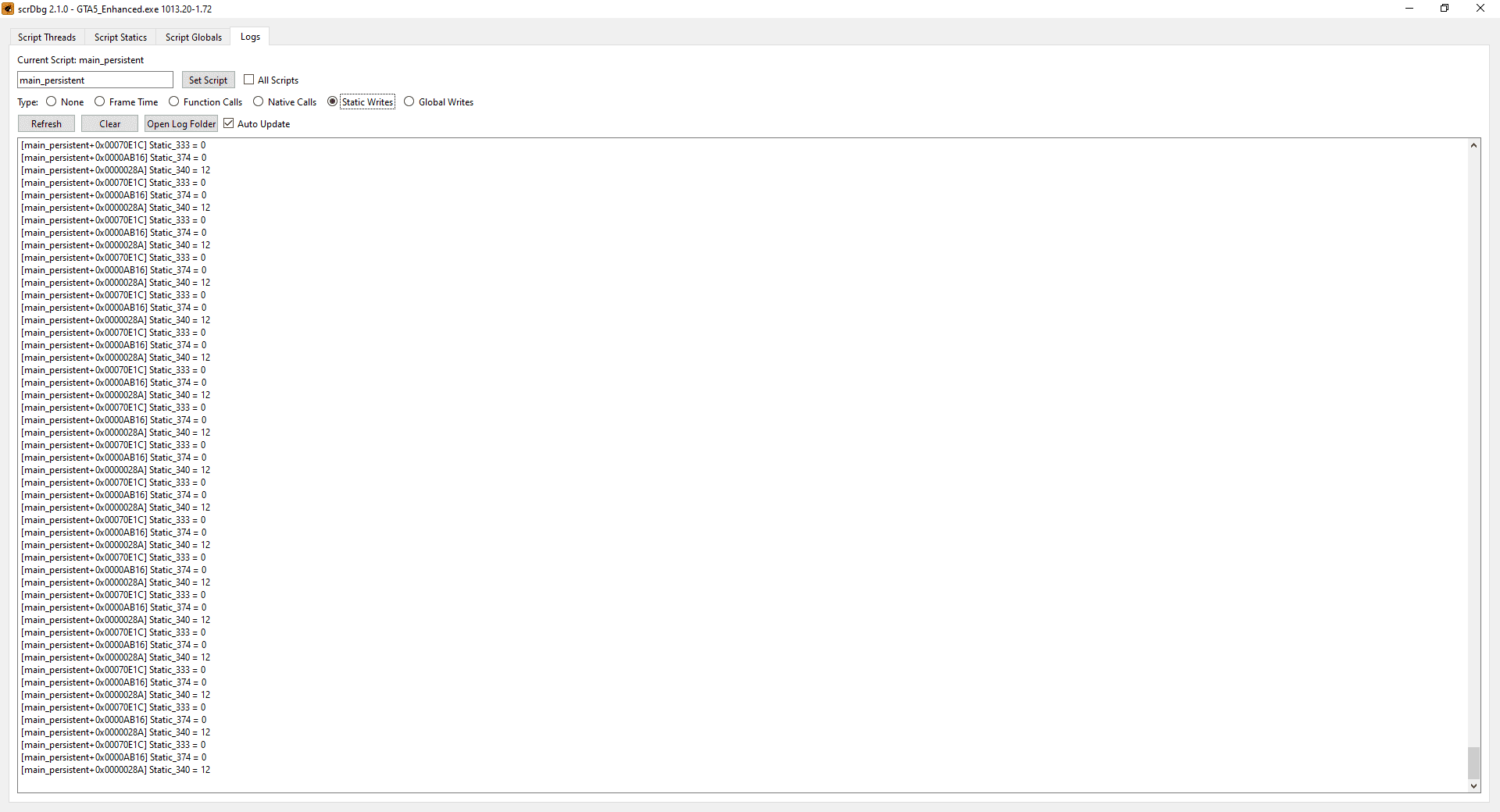The width and height of the screenshot is (1500, 812).
Task: Switch logging to Native Calls
Action: [259, 101]
